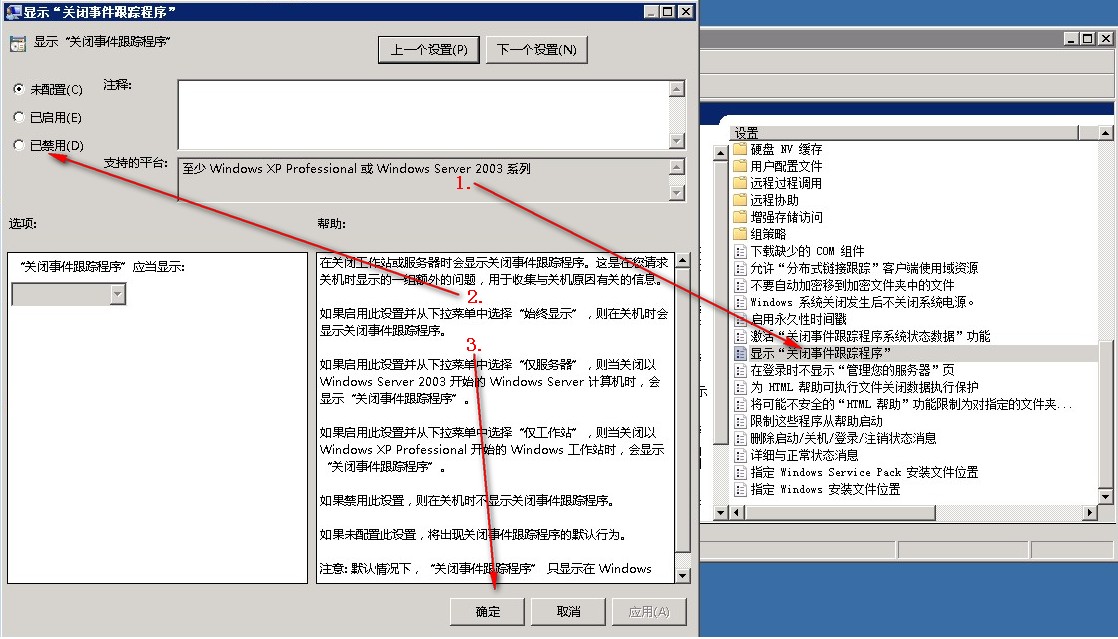Click the settings list scroll-up arrow
Screen dimensions: 1118x639
[1105, 133]
